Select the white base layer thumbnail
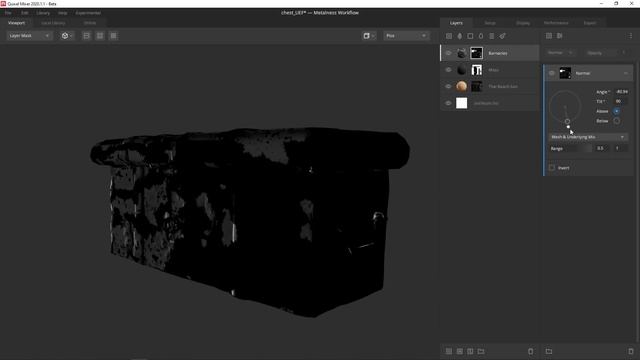This screenshot has height=360, width=640. tap(462, 103)
